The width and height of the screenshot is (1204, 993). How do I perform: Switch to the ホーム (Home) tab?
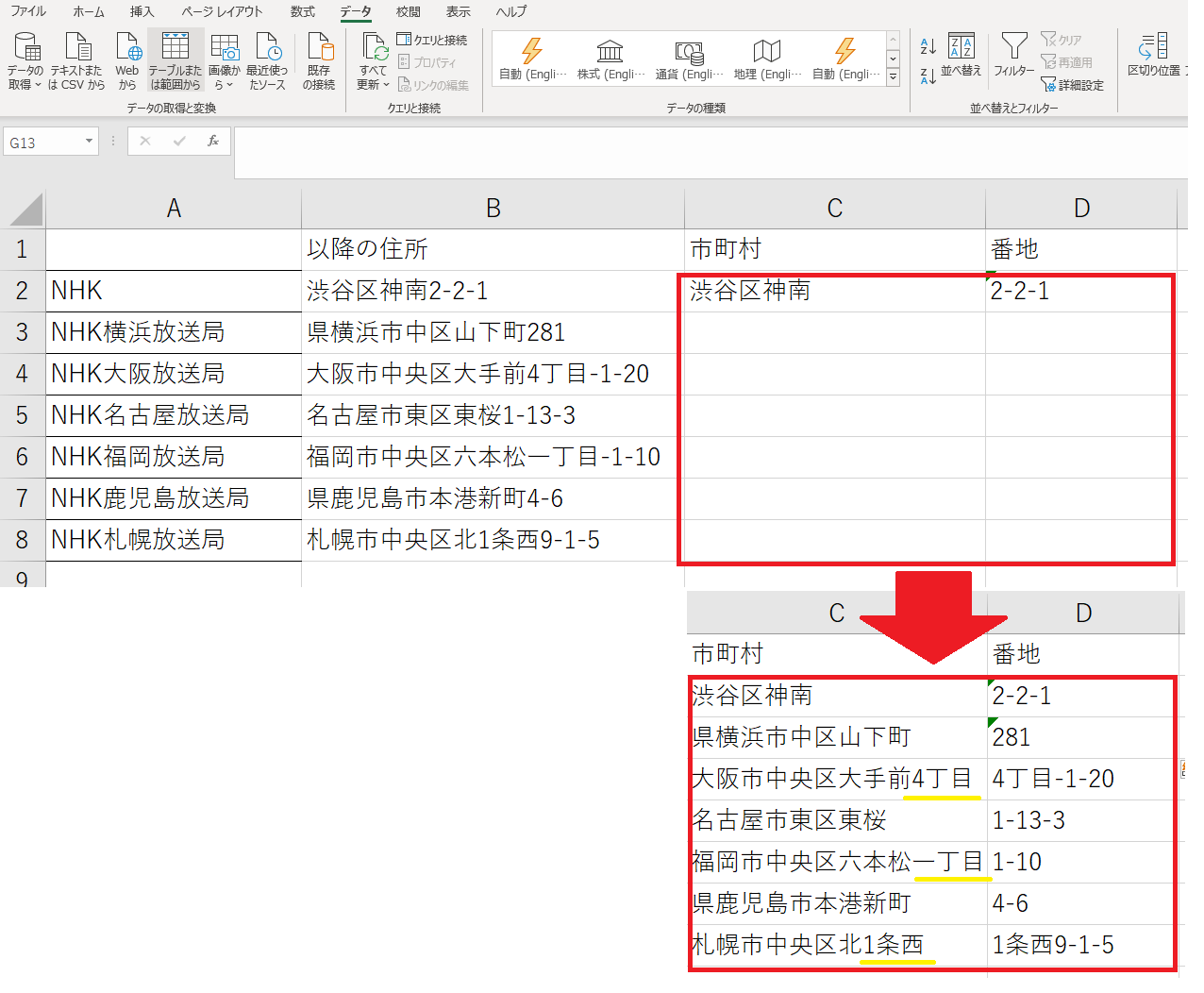[x=89, y=11]
